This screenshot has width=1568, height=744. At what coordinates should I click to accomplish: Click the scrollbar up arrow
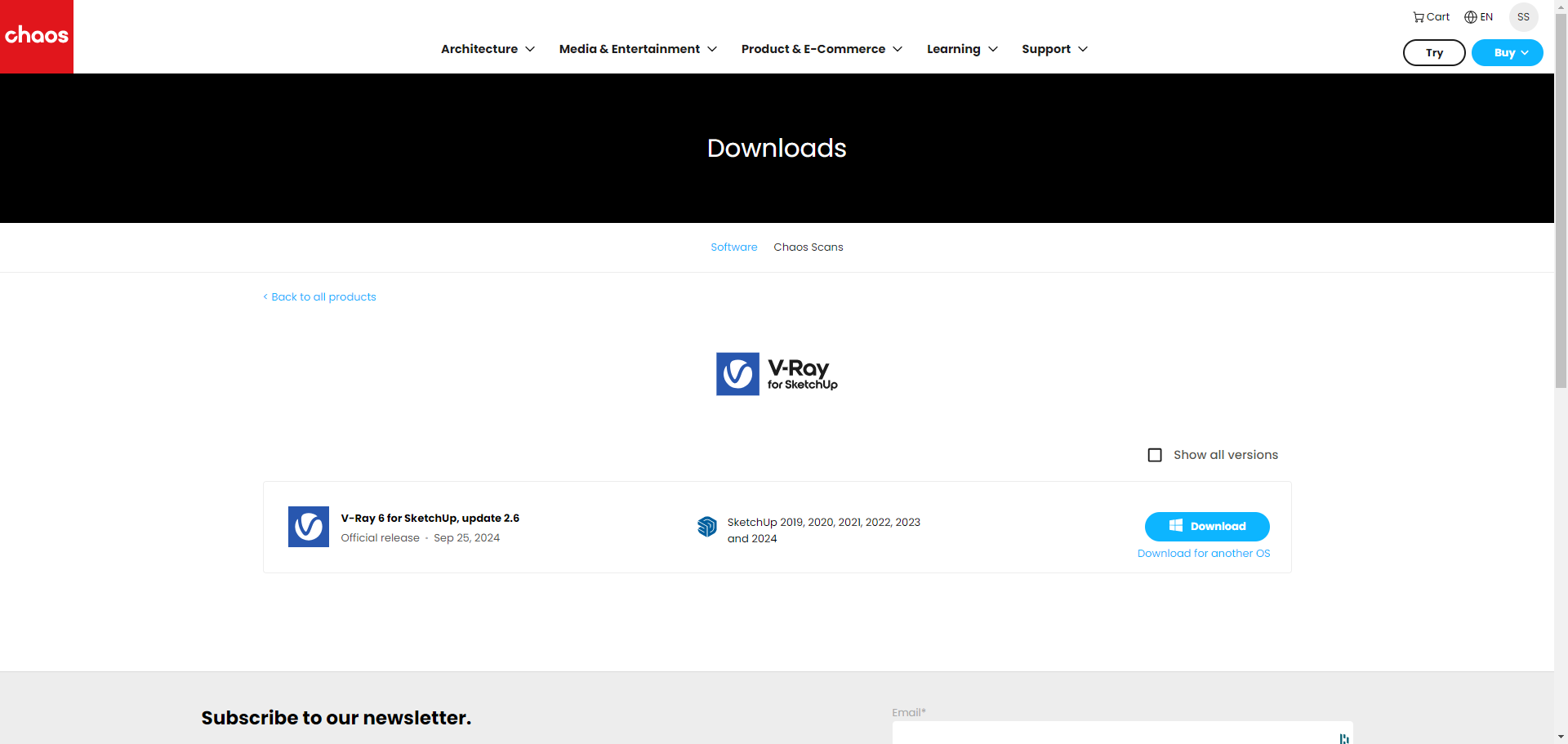(x=1561, y=7)
